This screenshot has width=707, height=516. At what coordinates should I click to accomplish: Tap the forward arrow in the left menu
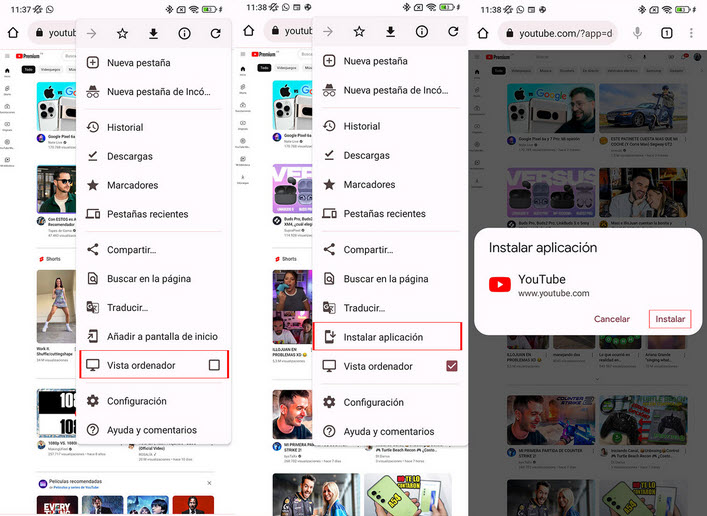92,33
